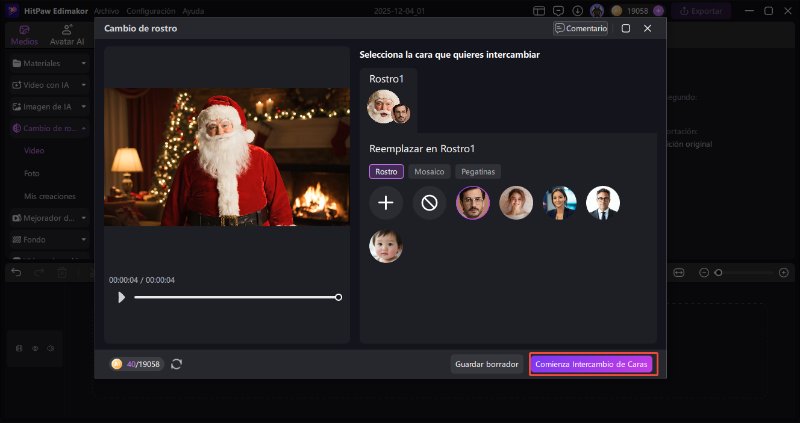The width and height of the screenshot is (800, 423).
Task: Expand the Imagen de IA section
Action: [x=49, y=107]
